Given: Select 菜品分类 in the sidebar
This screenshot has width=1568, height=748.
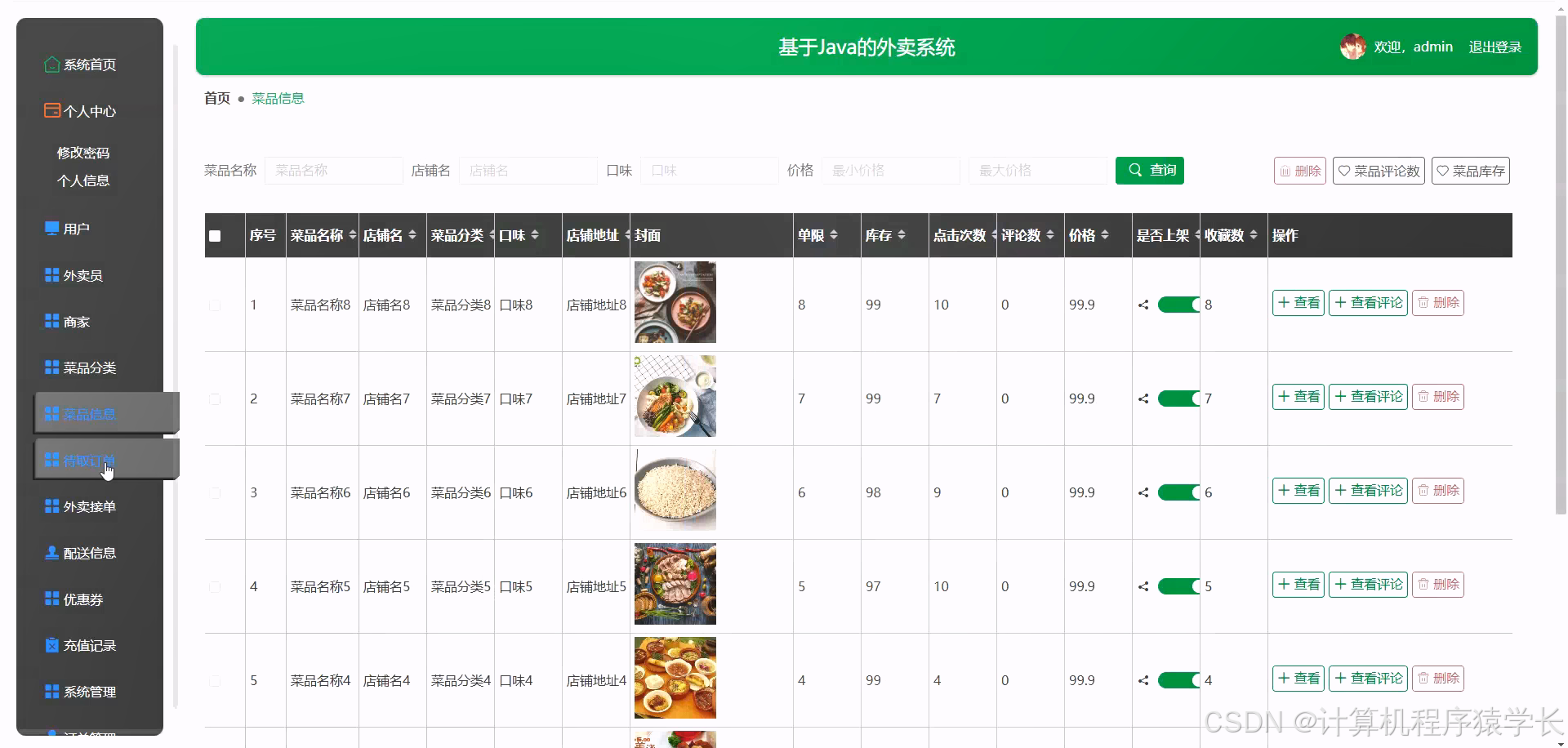Looking at the screenshot, I should (88, 367).
